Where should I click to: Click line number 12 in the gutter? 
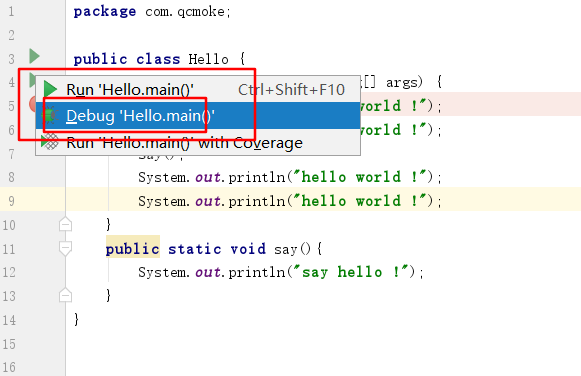9,272
